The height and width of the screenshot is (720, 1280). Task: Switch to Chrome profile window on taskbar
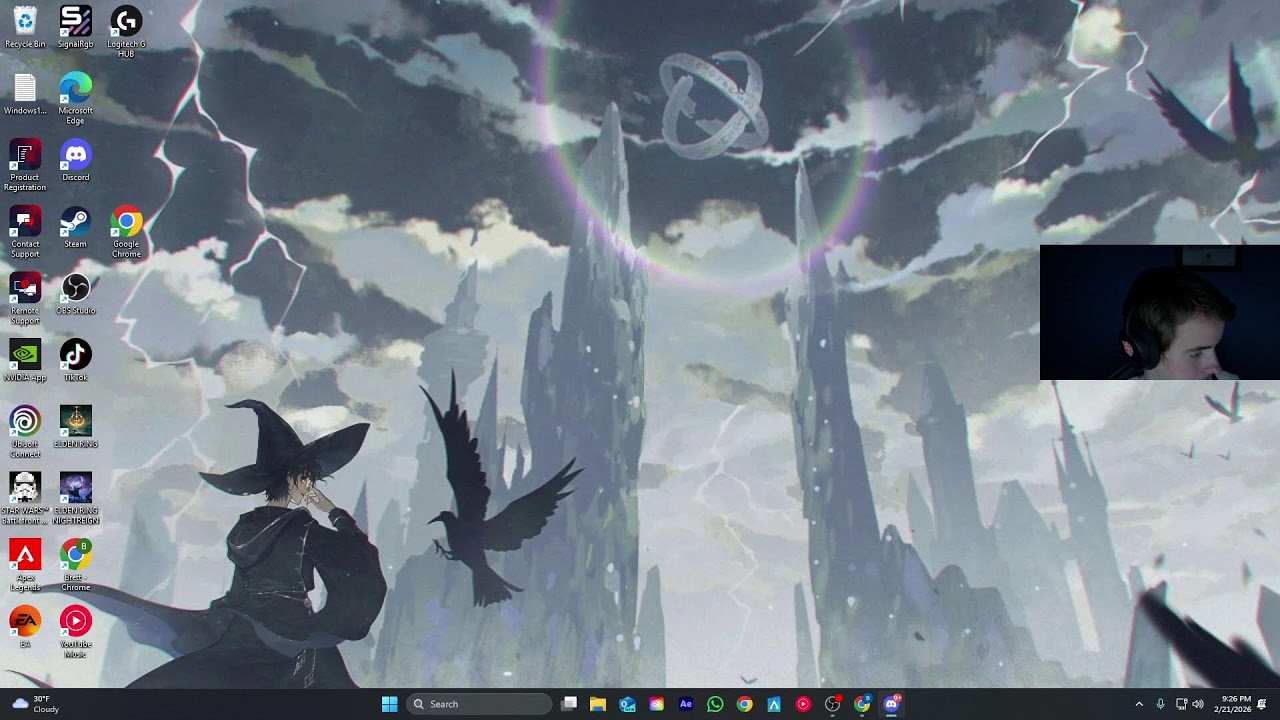point(862,704)
